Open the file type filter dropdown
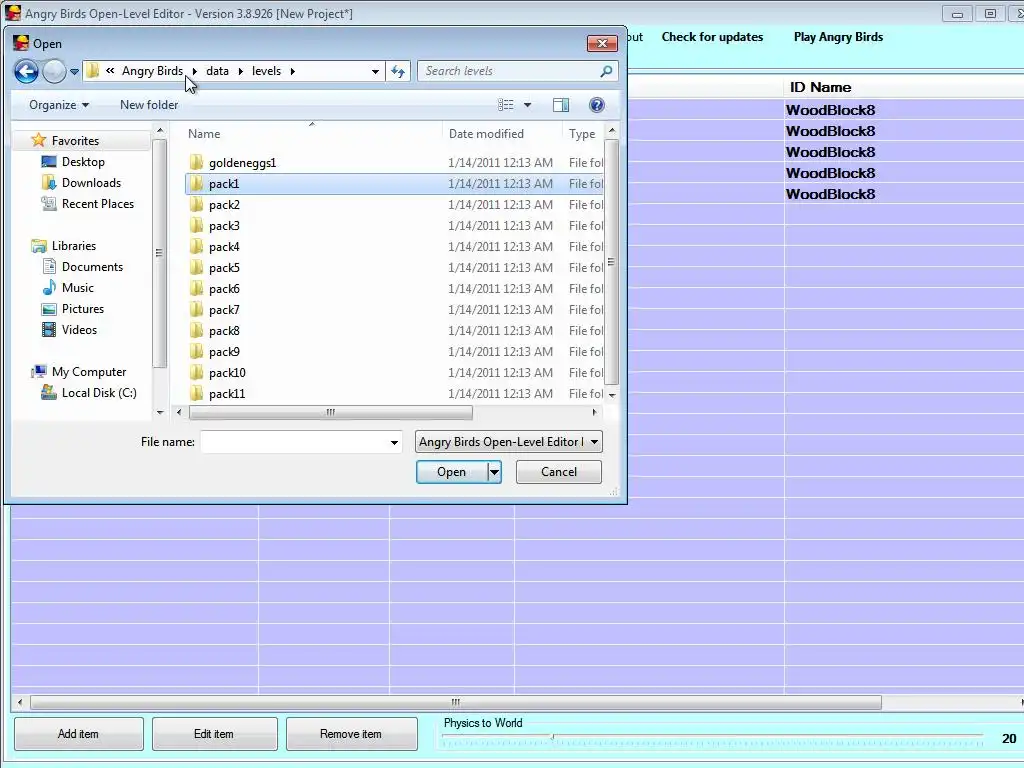Image resolution: width=1024 pixels, height=768 pixels. tap(509, 442)
